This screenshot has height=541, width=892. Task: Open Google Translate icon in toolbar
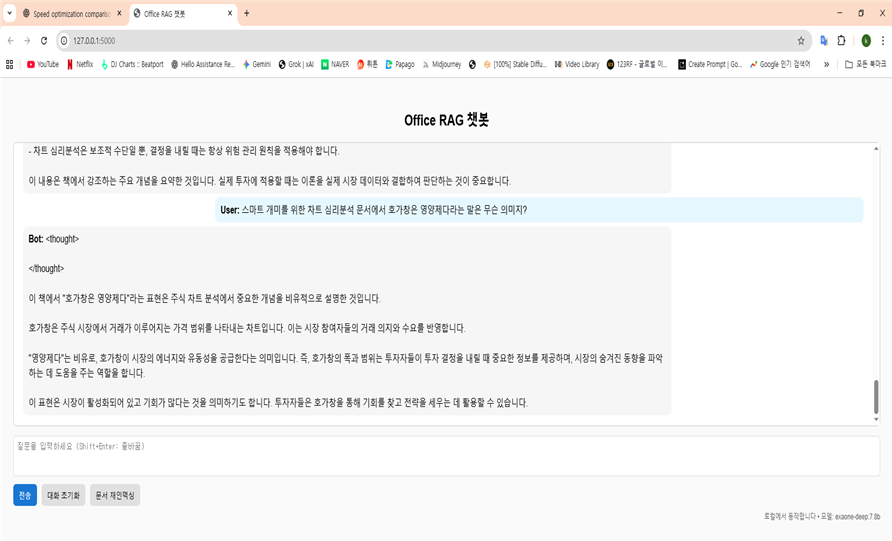point(824,40)
